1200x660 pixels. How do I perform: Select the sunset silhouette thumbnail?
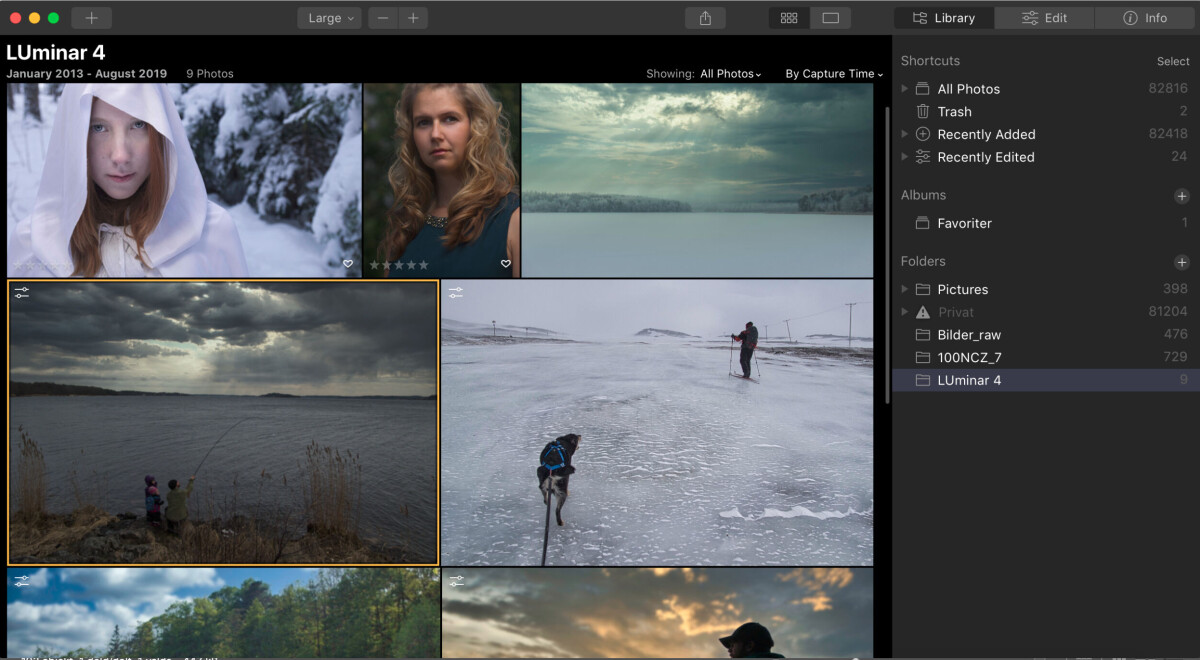(657, 613)
